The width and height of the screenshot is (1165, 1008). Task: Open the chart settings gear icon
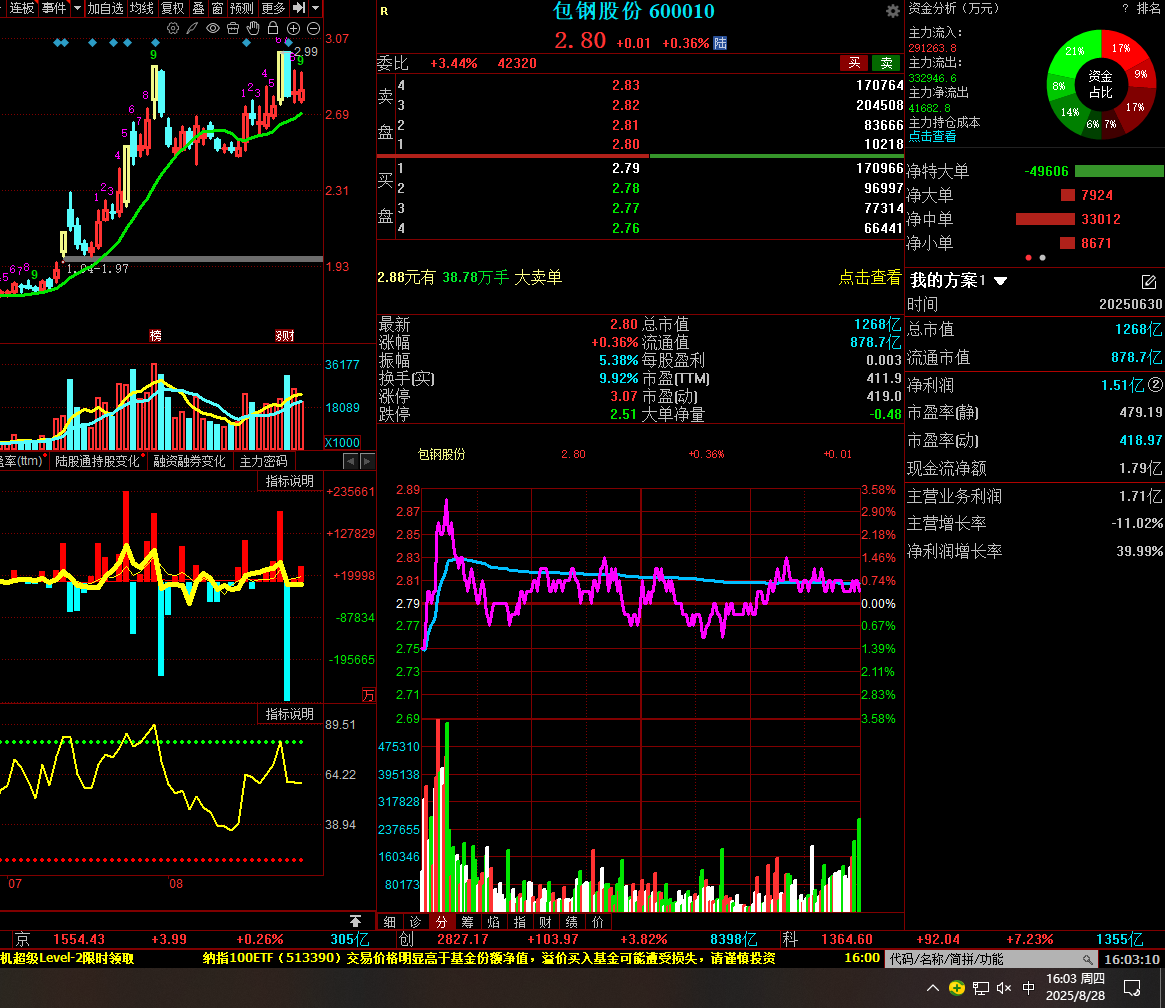pos(173,28)
